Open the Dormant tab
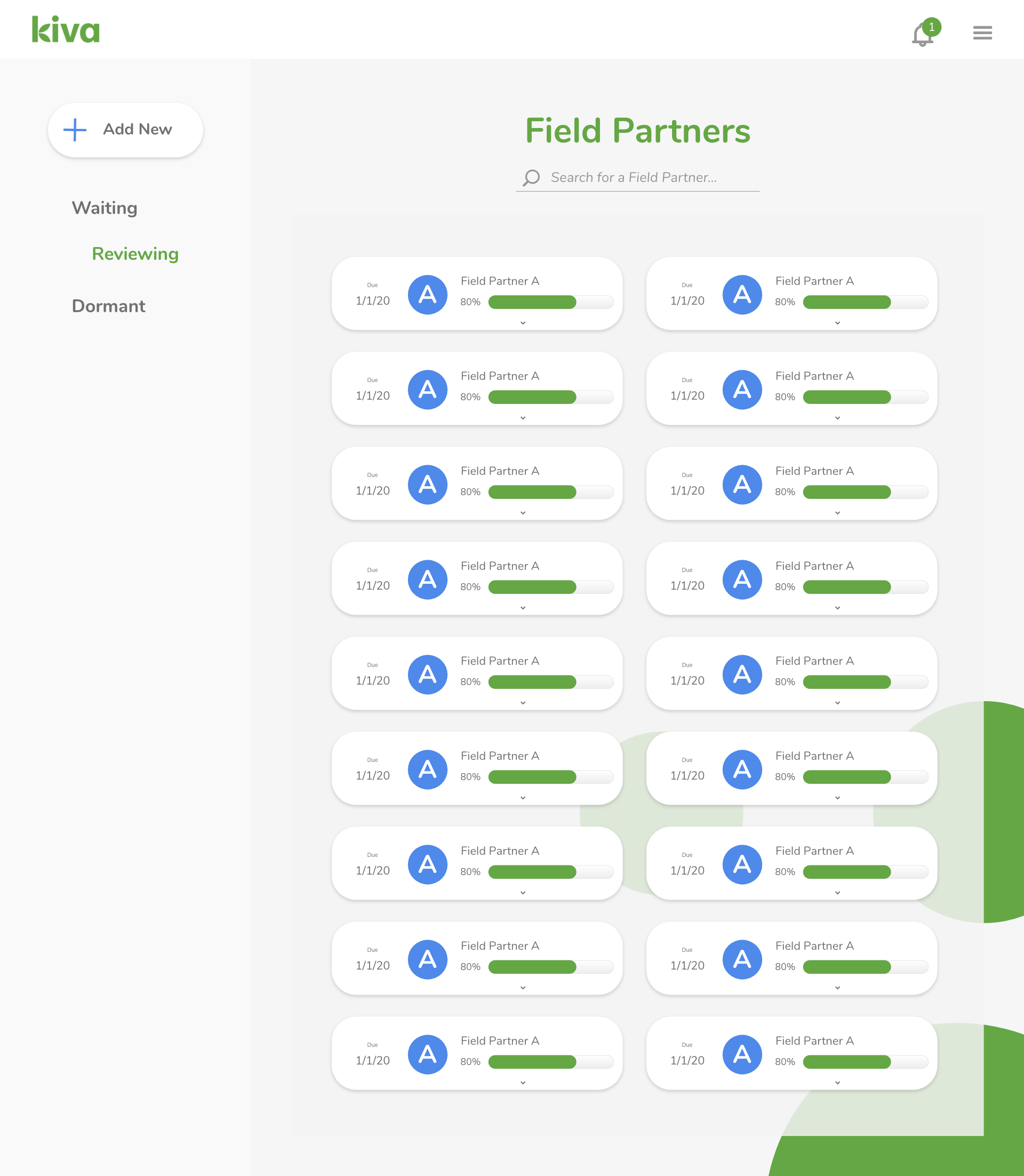The width and height of the screenshot is (1024, 1176). click(x=109, y=306)
